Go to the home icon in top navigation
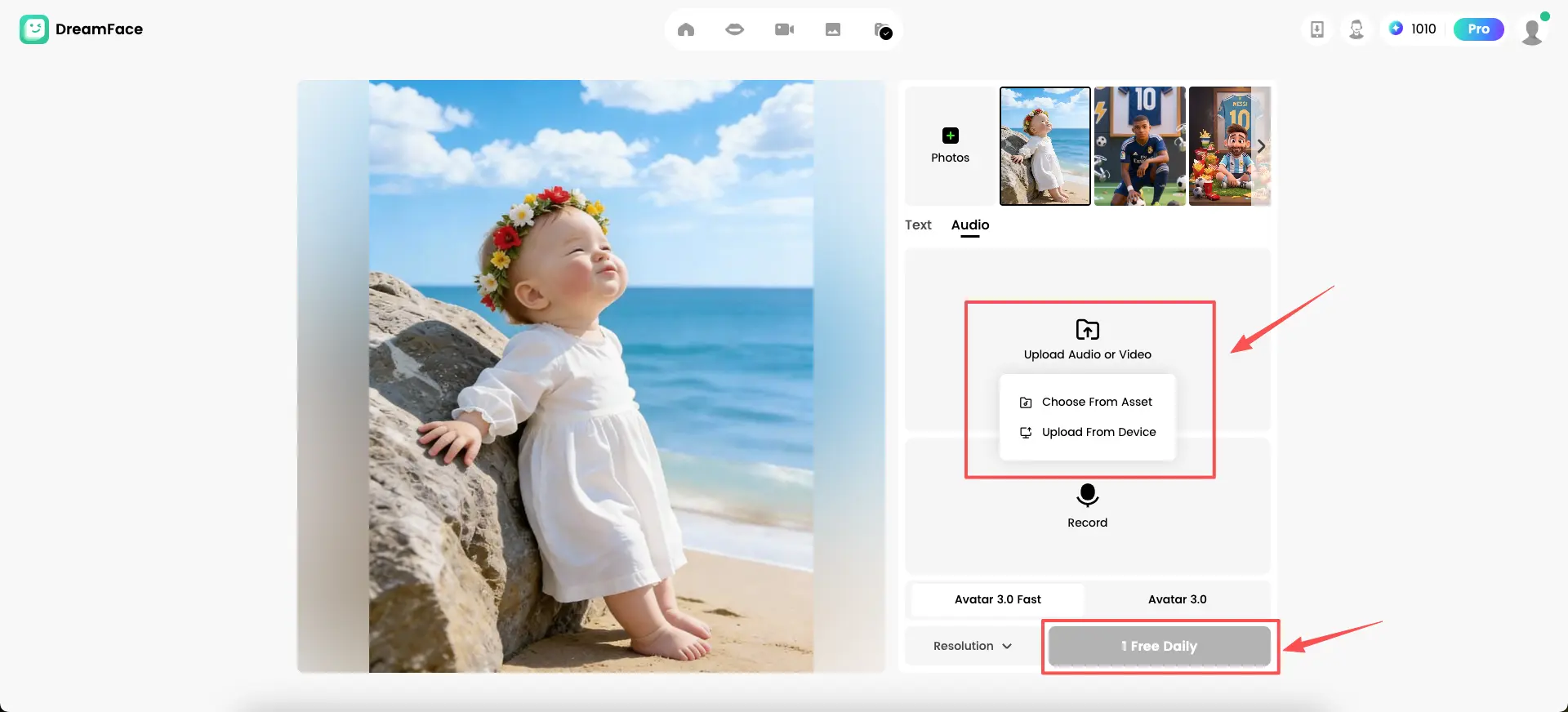 coord(686,30)
